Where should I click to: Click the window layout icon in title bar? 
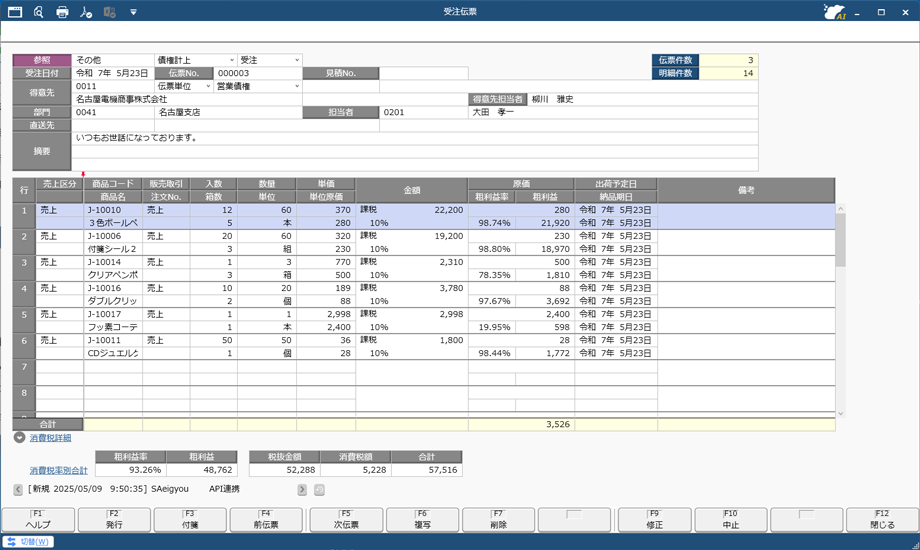click(x=14, y=12)
